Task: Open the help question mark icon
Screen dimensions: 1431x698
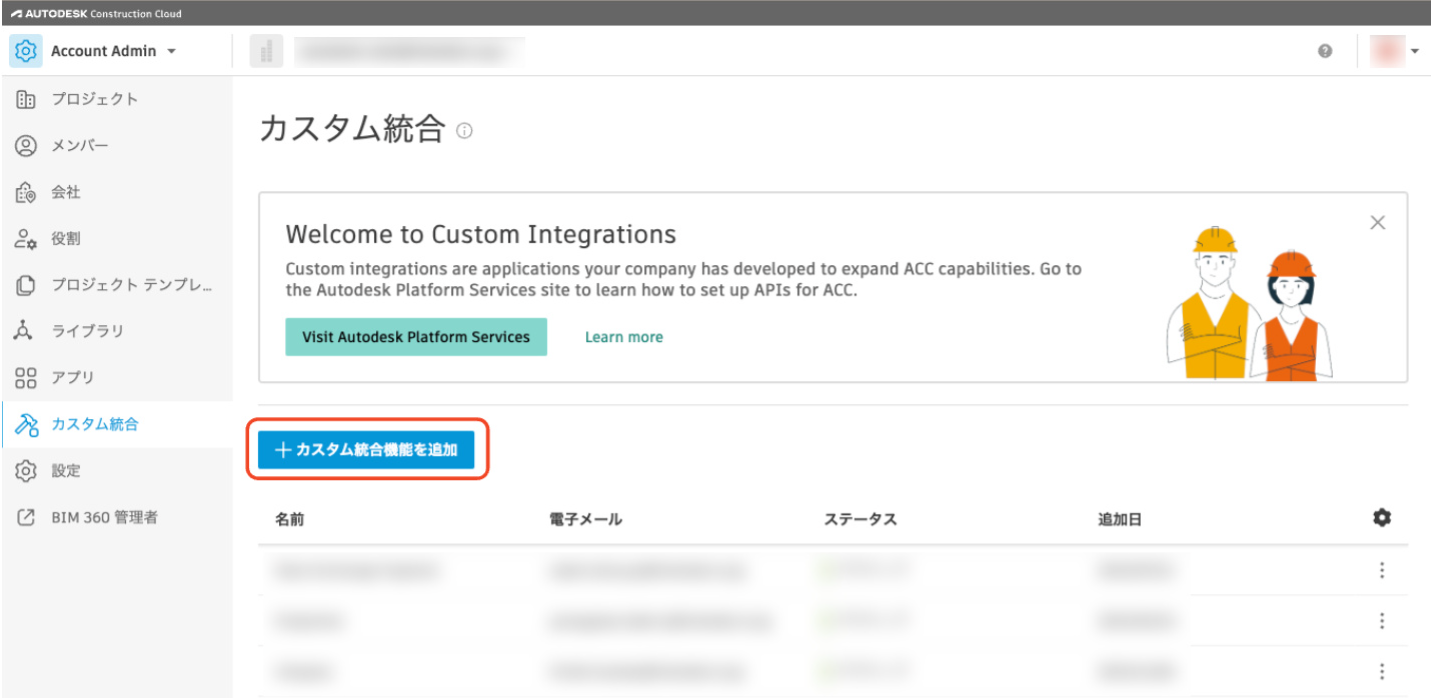Action: click(x=1325, y=51)
